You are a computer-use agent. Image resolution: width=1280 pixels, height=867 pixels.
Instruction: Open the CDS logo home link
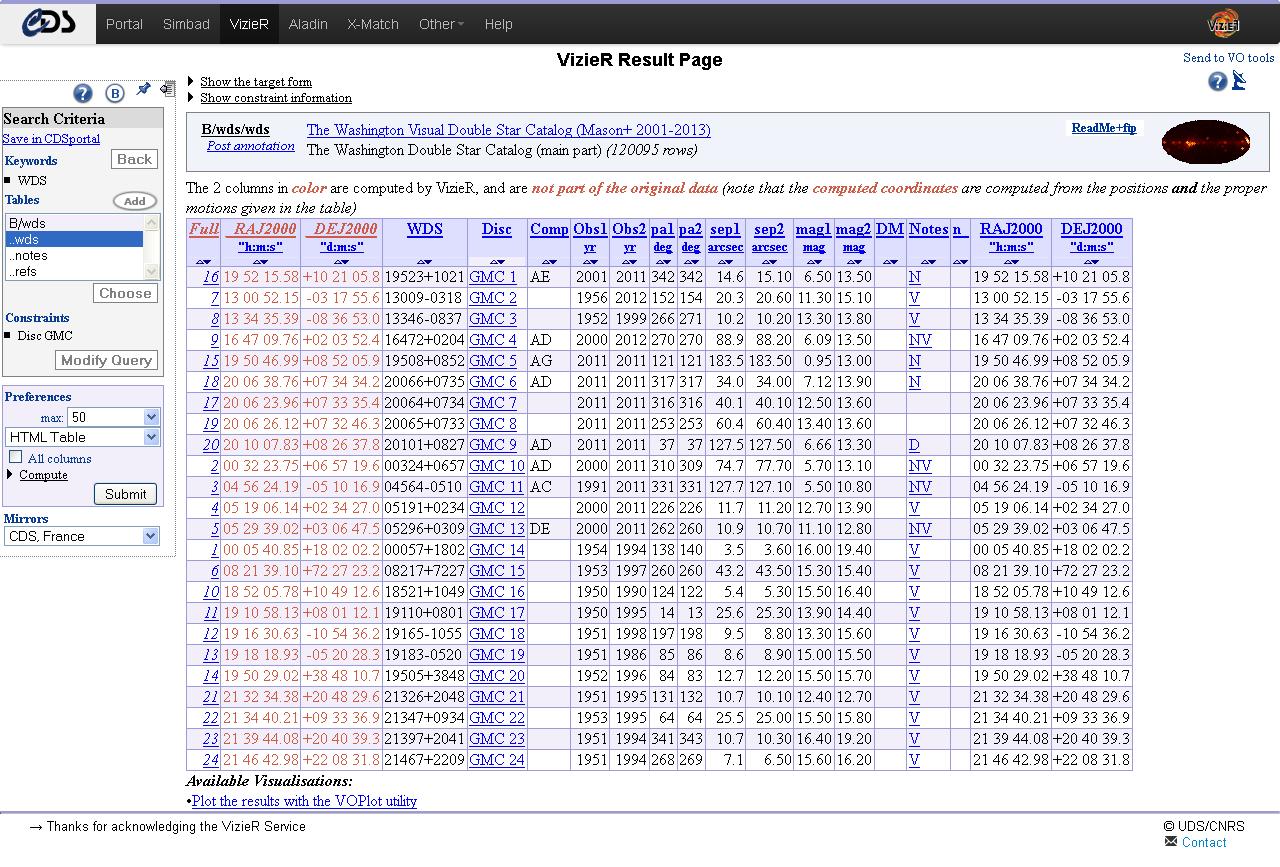tap(48, 23)
